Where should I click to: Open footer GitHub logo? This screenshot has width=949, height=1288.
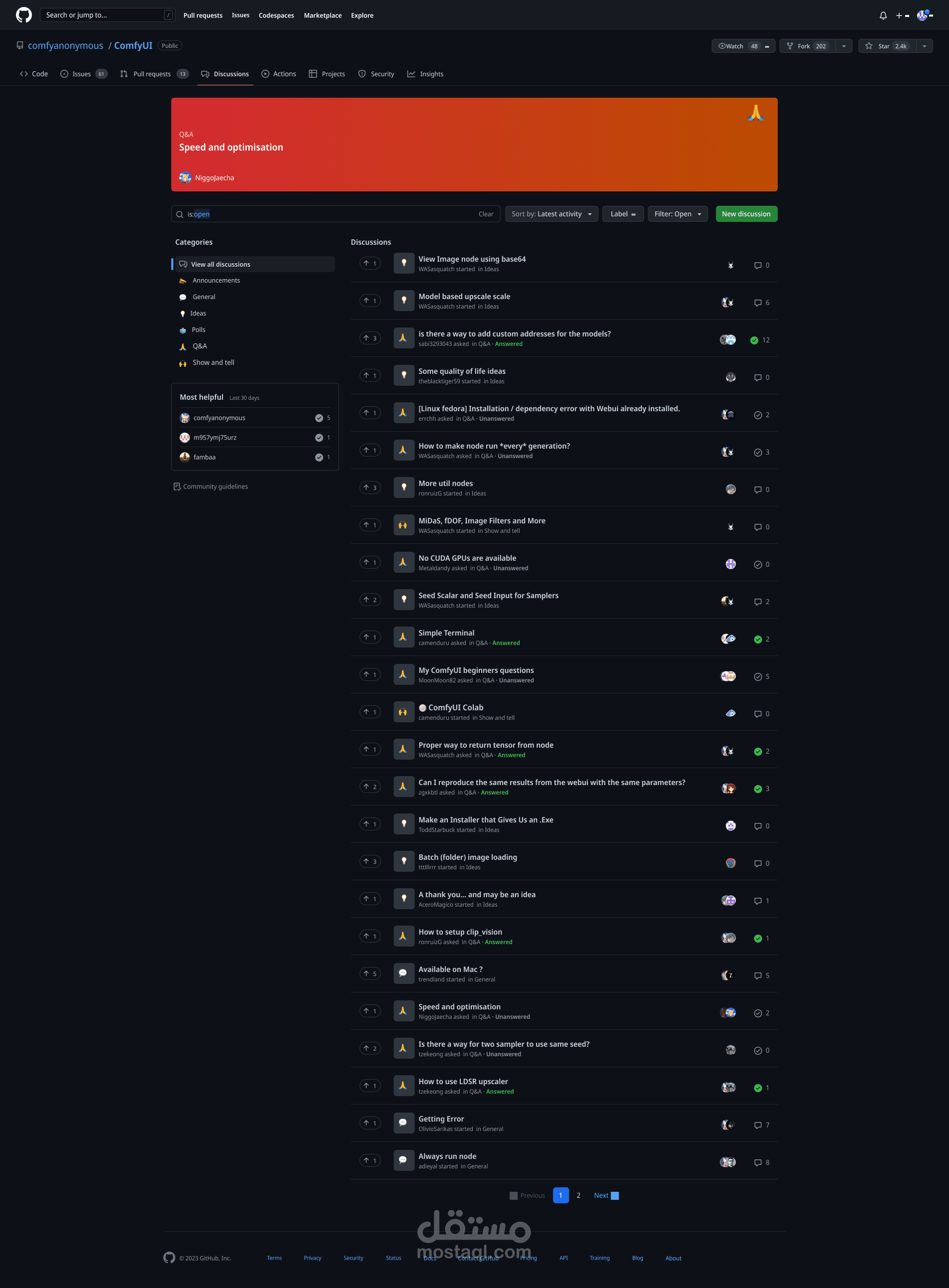coord(169,1258)
